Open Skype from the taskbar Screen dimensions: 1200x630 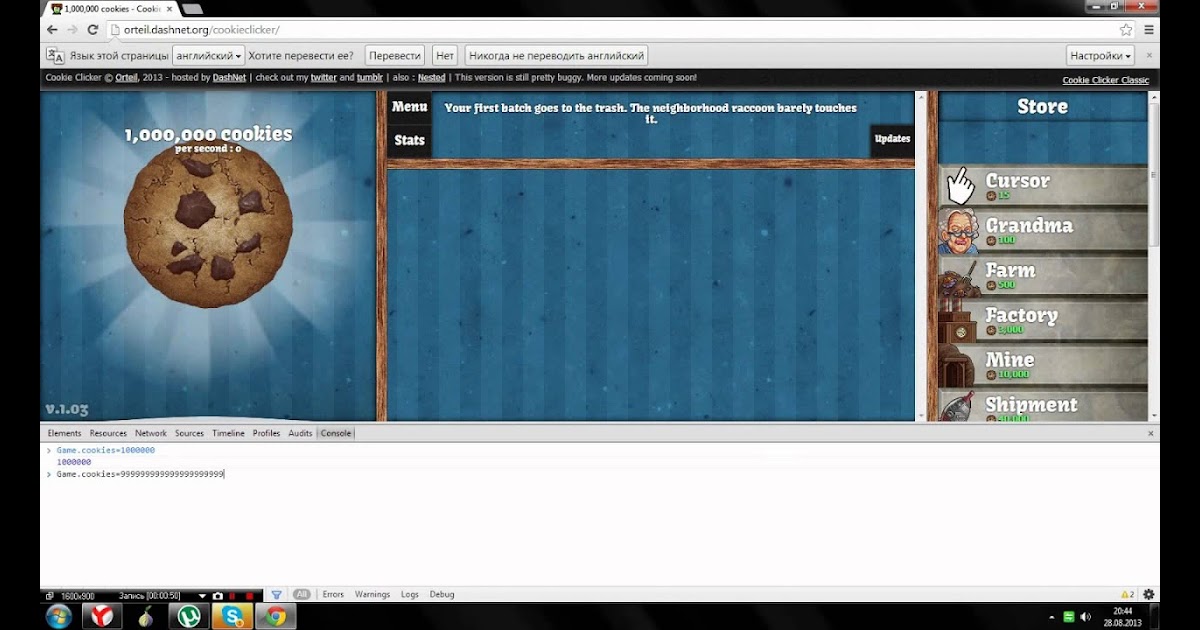point(233,616)
